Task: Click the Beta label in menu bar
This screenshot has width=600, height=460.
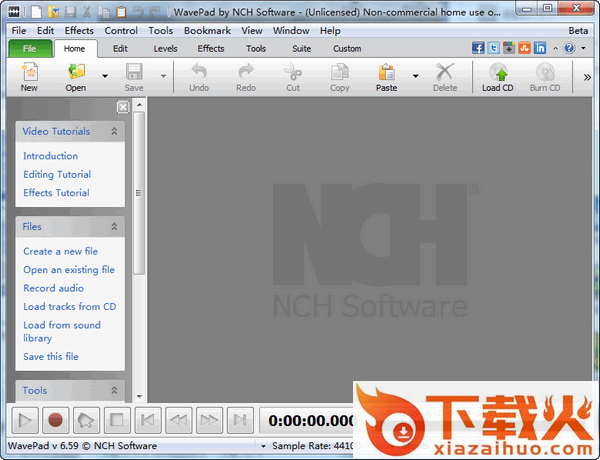Action: point(578,31)
